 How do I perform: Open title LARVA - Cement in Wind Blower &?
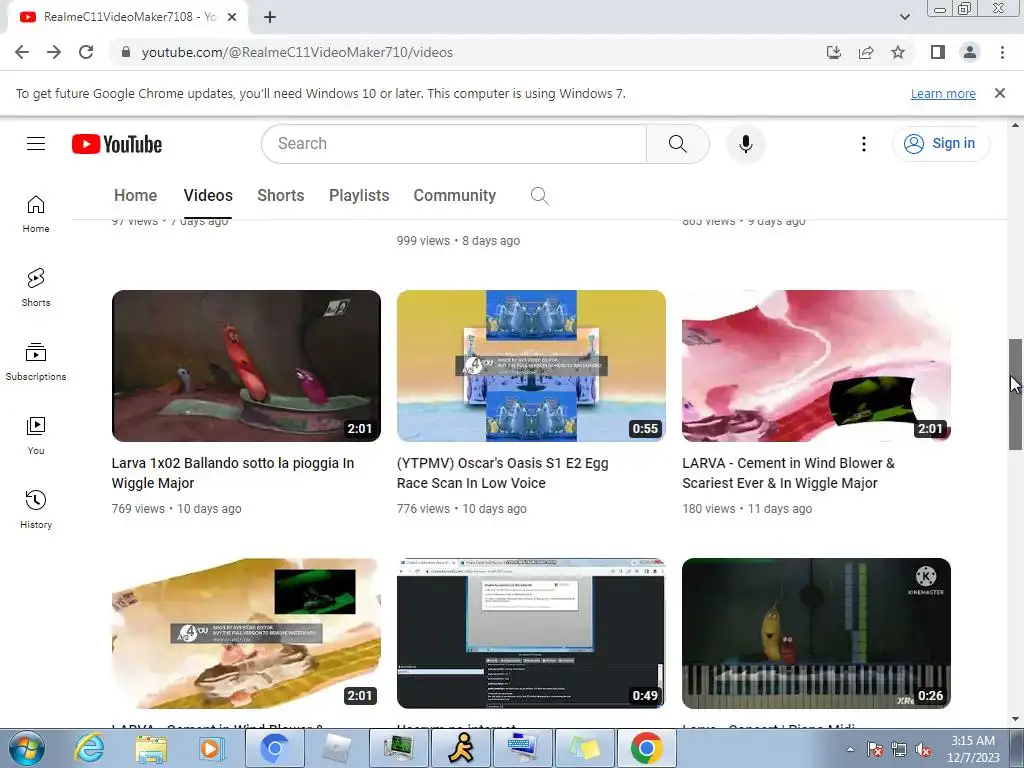click(789, 473)
